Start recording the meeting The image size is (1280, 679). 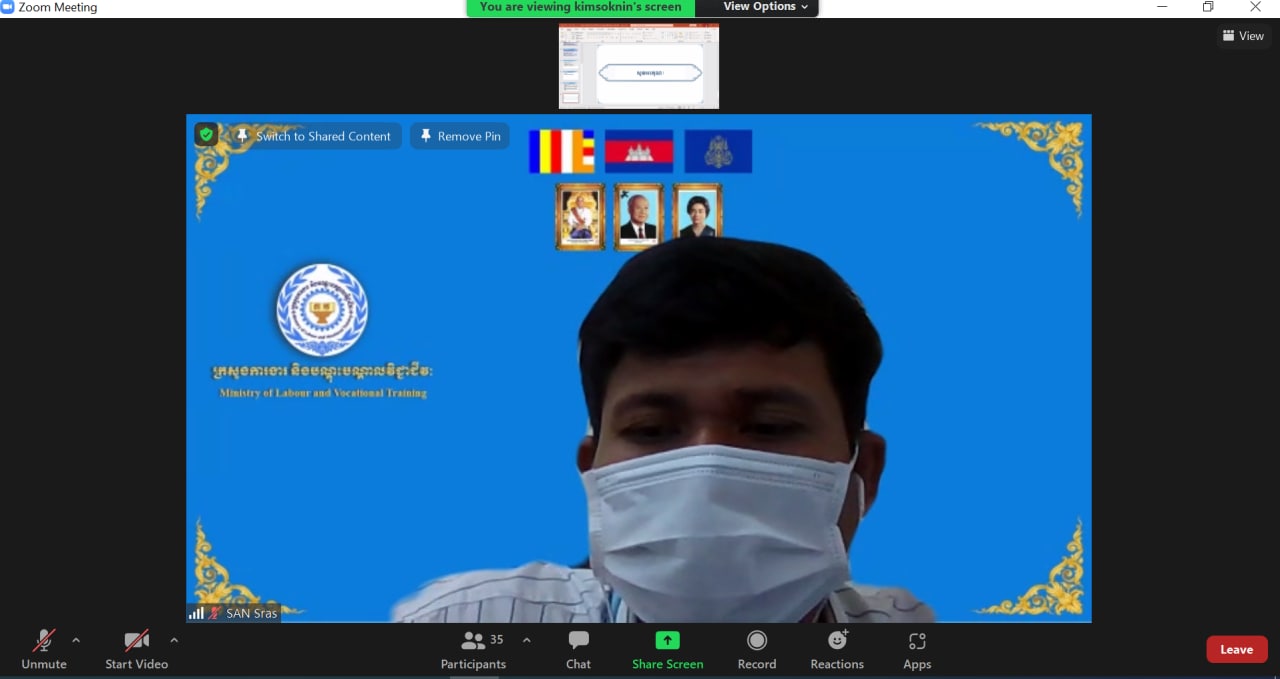point(757,641)
